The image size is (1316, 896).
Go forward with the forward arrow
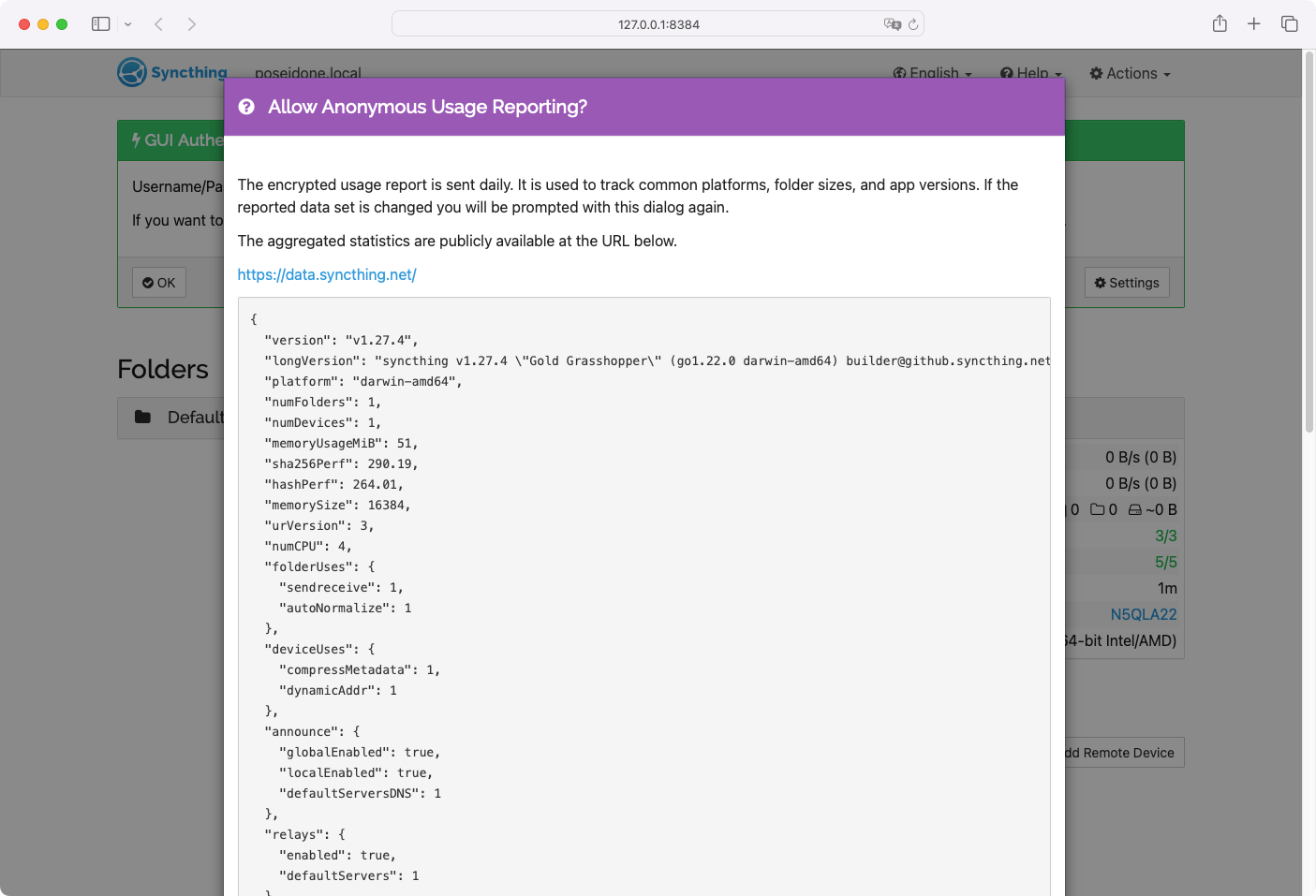tap(192, 24)
